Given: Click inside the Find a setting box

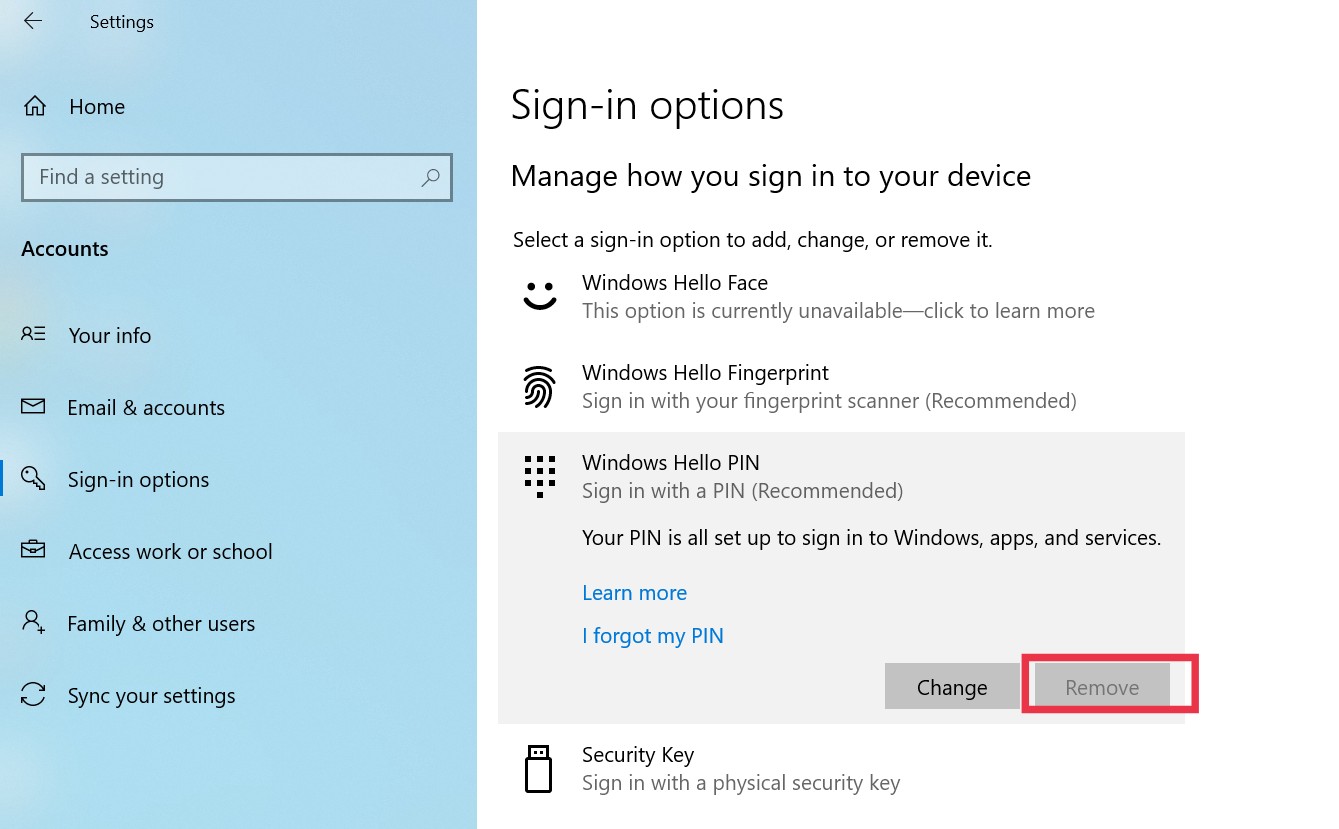Looking at the screenshot, I should pyautogui.click(x=200, y=177).
